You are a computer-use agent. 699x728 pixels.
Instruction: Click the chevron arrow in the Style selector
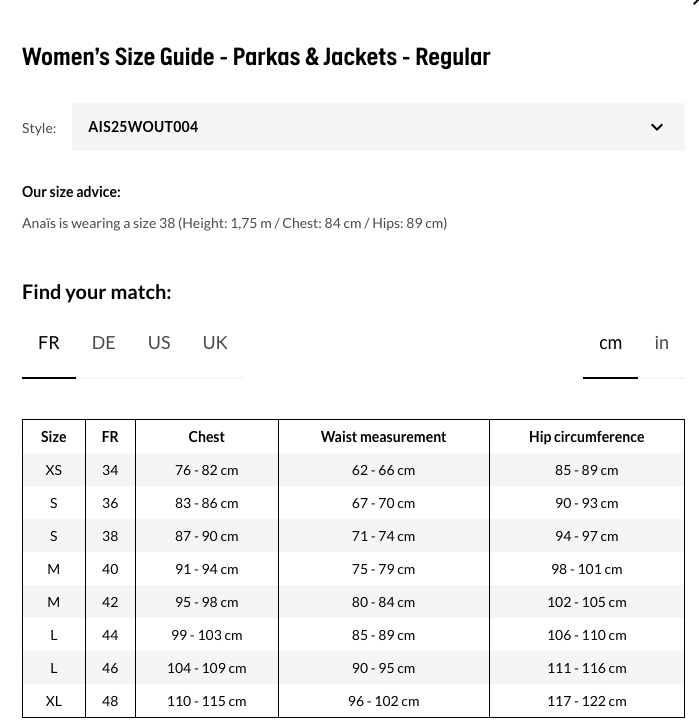pyautogui.click(x=657, y=127)
